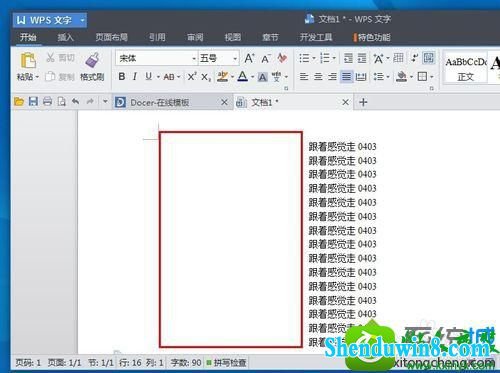Align text right

(332, 77)
